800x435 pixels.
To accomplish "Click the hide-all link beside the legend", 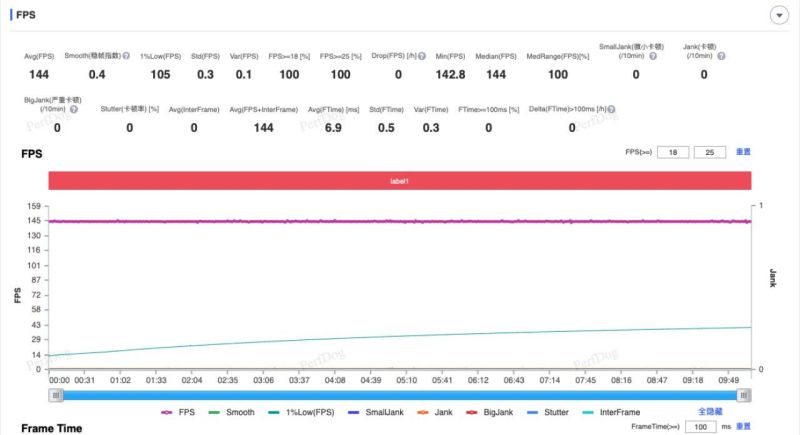I will point(711,412).
